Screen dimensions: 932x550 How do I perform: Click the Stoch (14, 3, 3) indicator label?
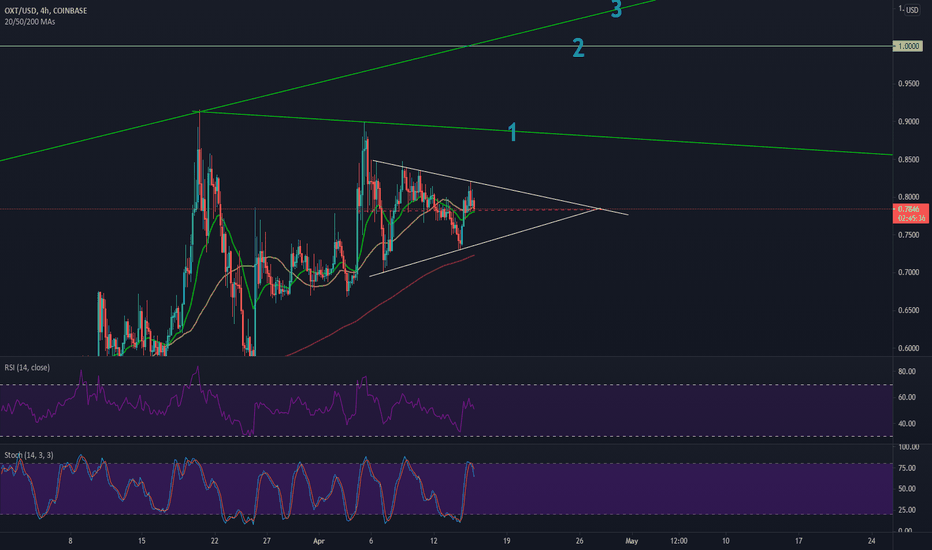pos(29,455)
